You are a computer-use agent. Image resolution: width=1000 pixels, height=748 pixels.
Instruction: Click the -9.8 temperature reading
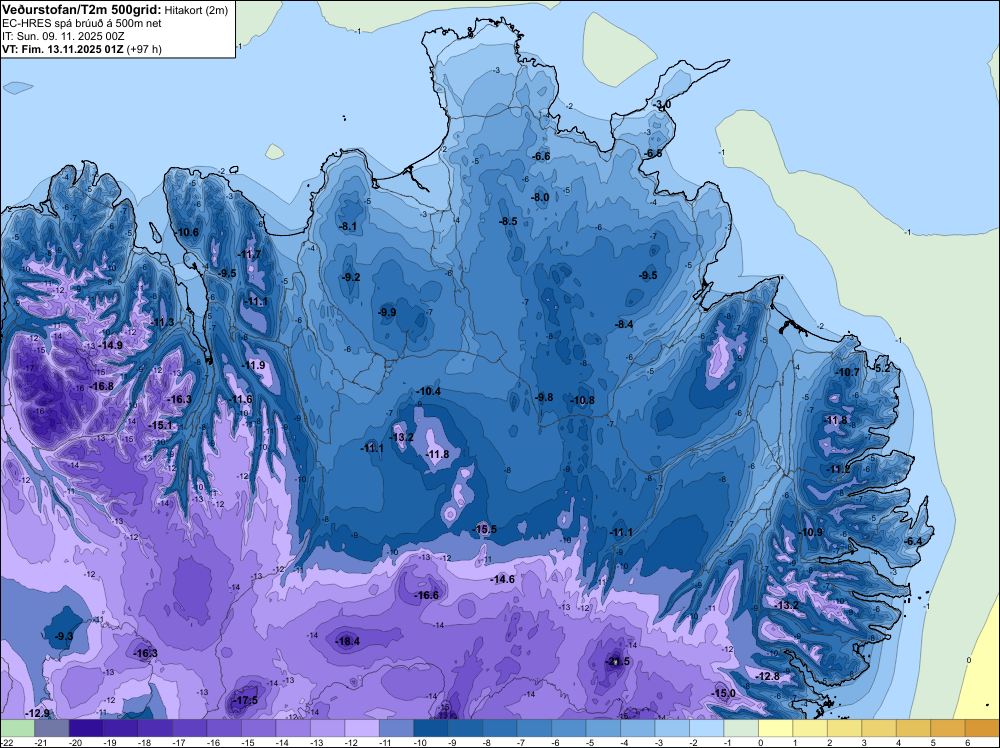pyautogui.click(x=543, y=397)
